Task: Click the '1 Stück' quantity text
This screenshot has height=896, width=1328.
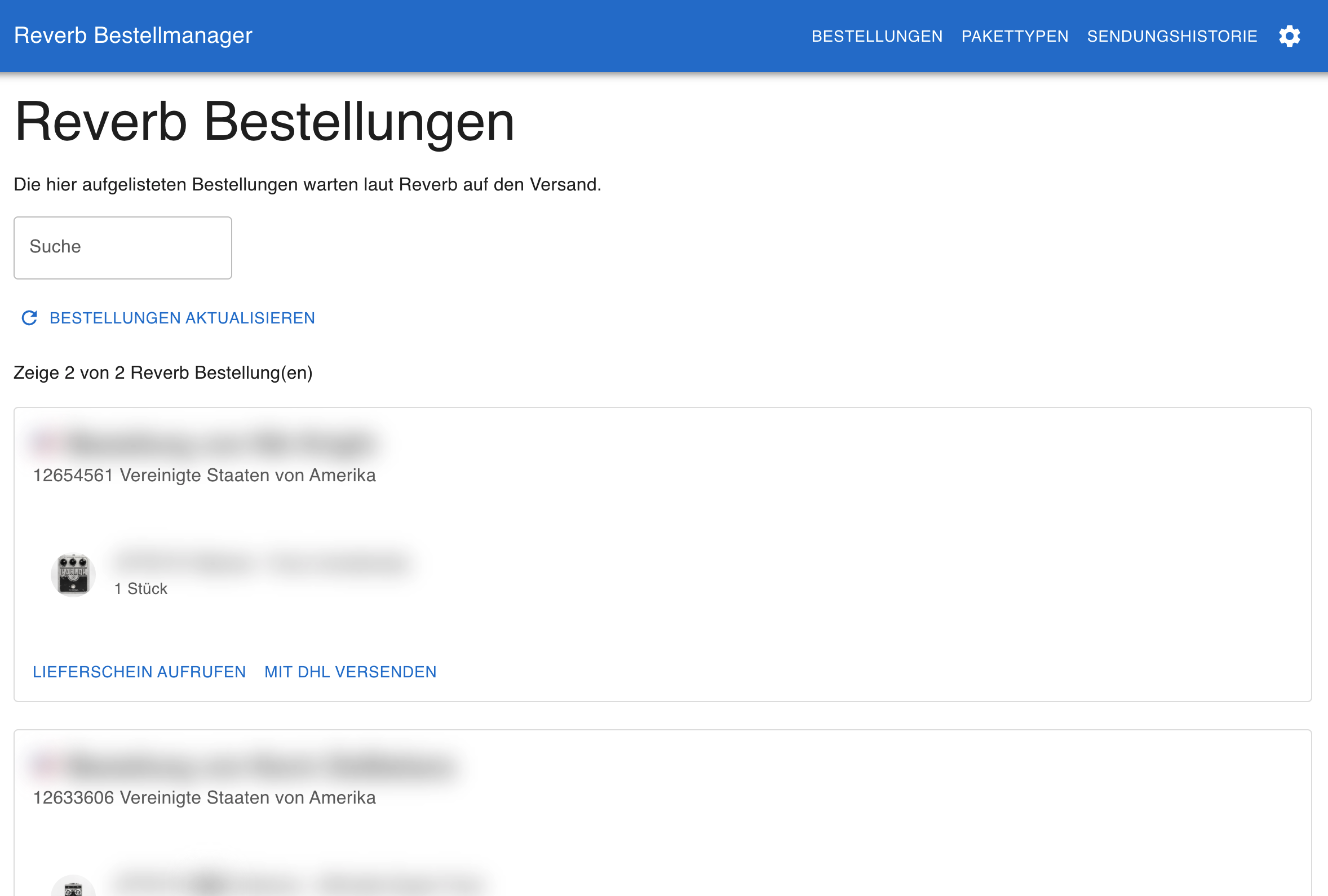Action: point(140,588)
